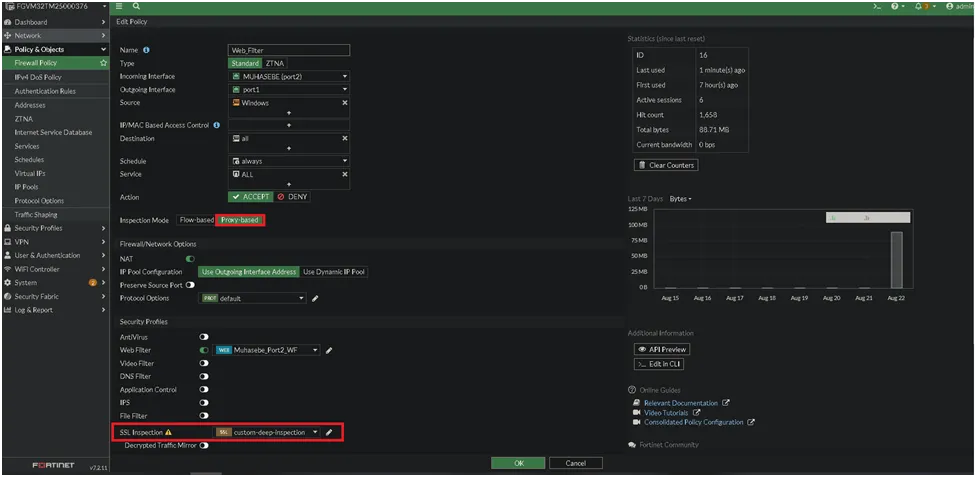Disable the Web Filter toggle

[204, 350]
